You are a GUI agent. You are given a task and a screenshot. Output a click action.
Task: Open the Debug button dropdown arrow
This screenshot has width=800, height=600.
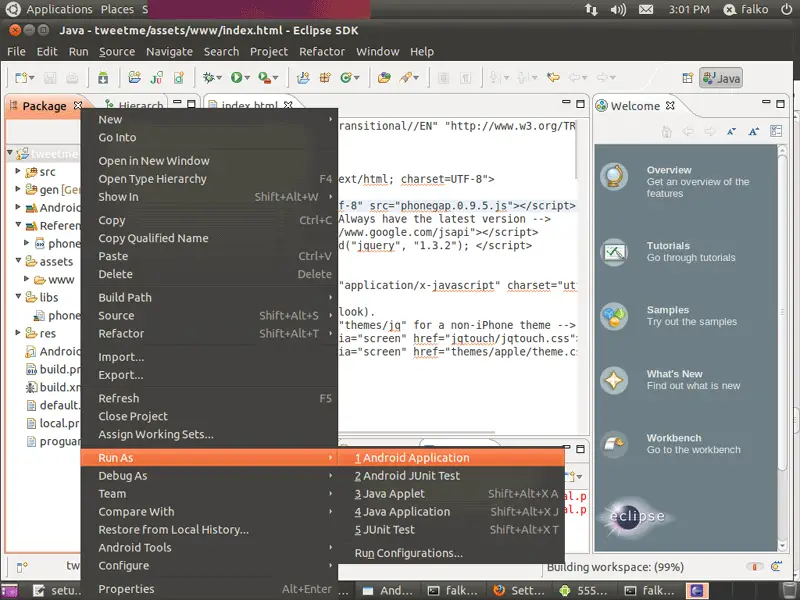tap(219, 78)
